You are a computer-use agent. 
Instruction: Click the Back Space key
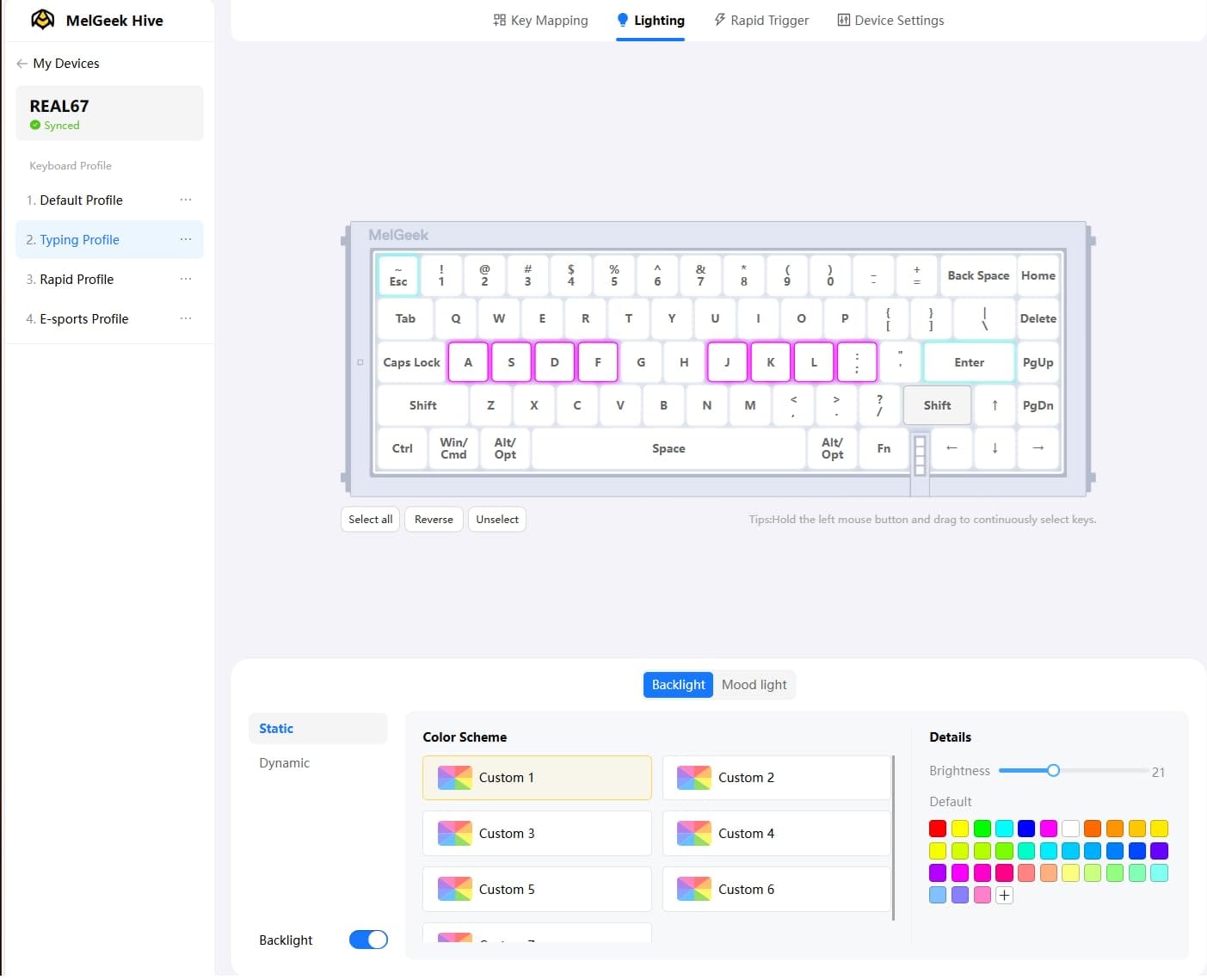click(978, 276)
